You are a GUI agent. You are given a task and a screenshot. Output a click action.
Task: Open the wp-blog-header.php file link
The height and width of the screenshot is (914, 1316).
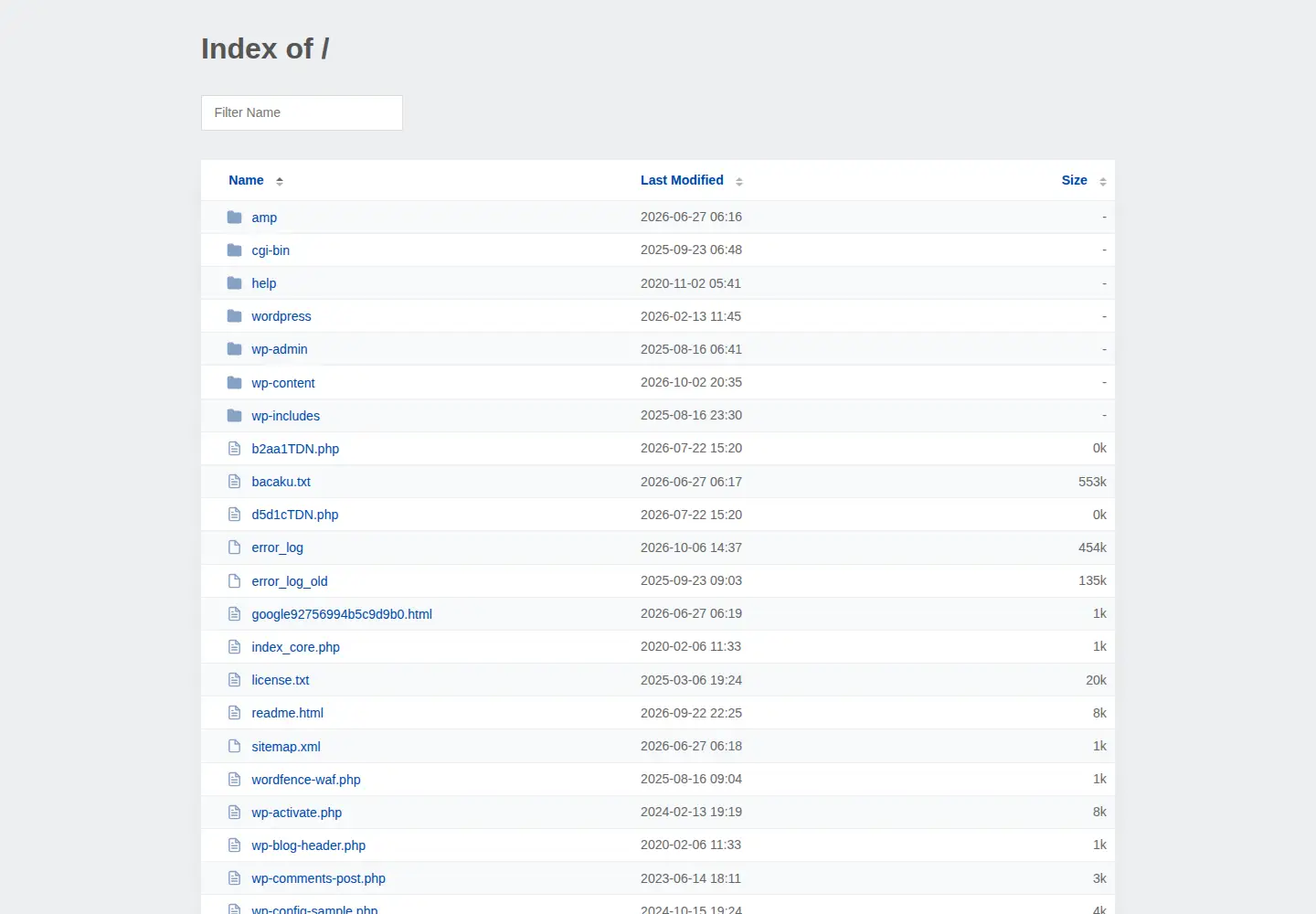coord(309,845)
